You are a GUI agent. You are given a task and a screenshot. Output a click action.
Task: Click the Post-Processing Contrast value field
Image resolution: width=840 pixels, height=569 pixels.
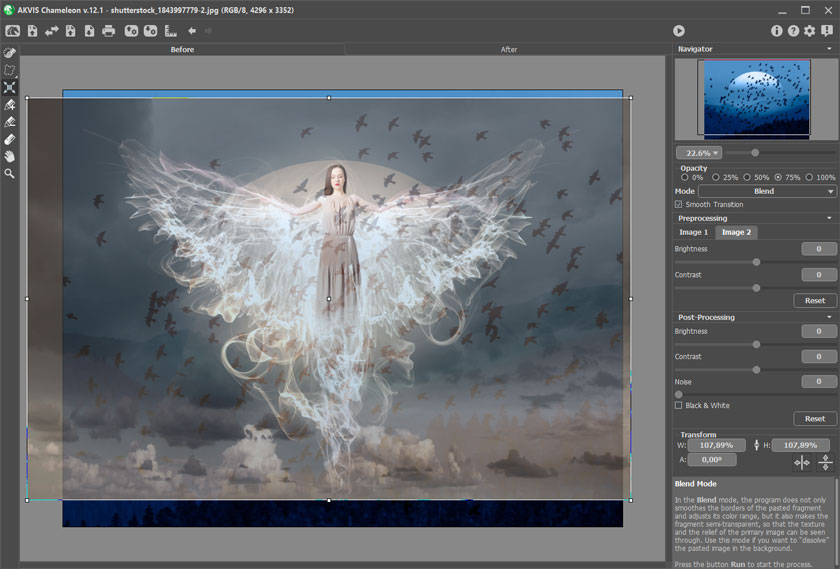[x=819, y=356]
